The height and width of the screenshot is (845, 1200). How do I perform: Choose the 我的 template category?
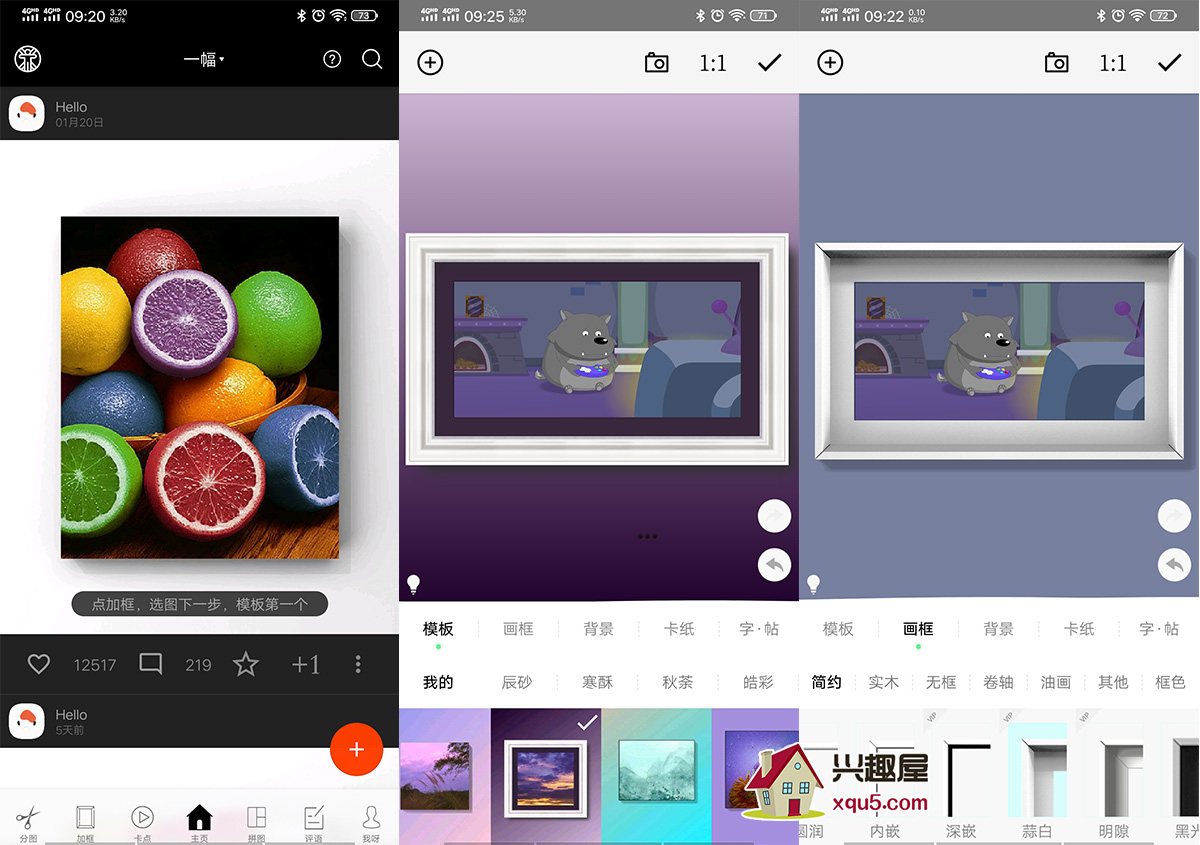[438, 682]
